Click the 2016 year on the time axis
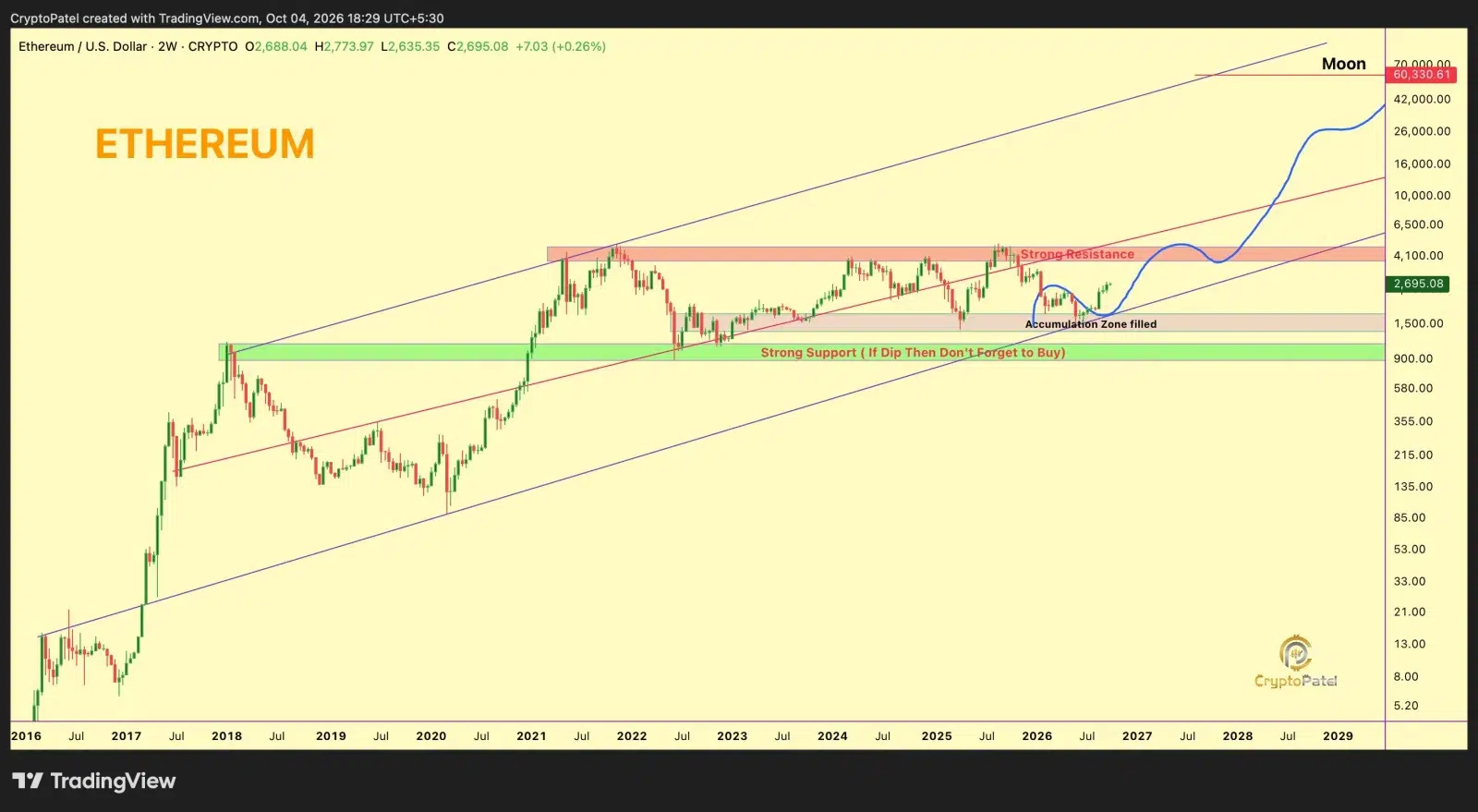Screen dimensions: 1478x812 (x=26, y=736)
